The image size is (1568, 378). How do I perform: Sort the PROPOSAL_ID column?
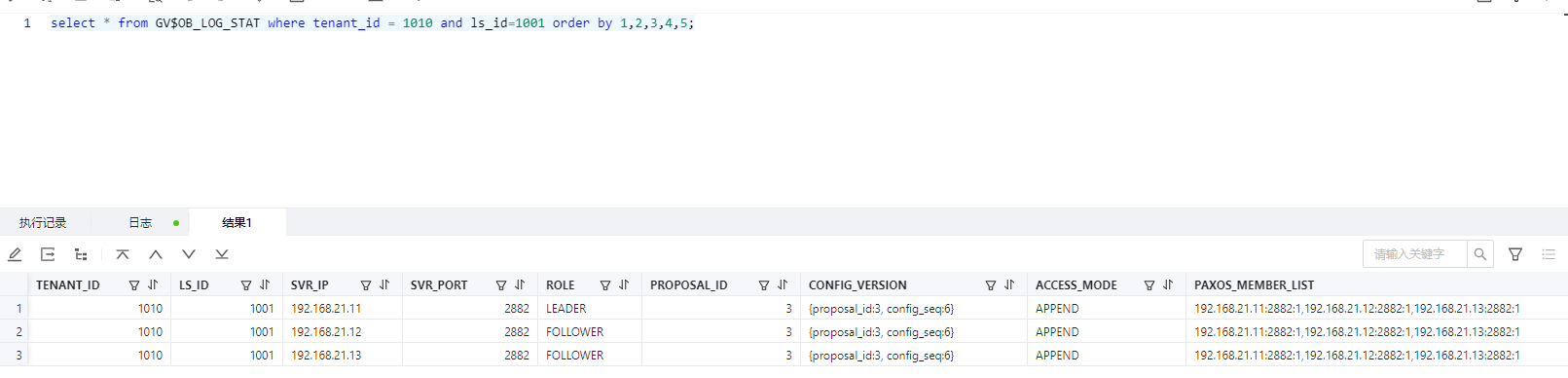[783, 285]
